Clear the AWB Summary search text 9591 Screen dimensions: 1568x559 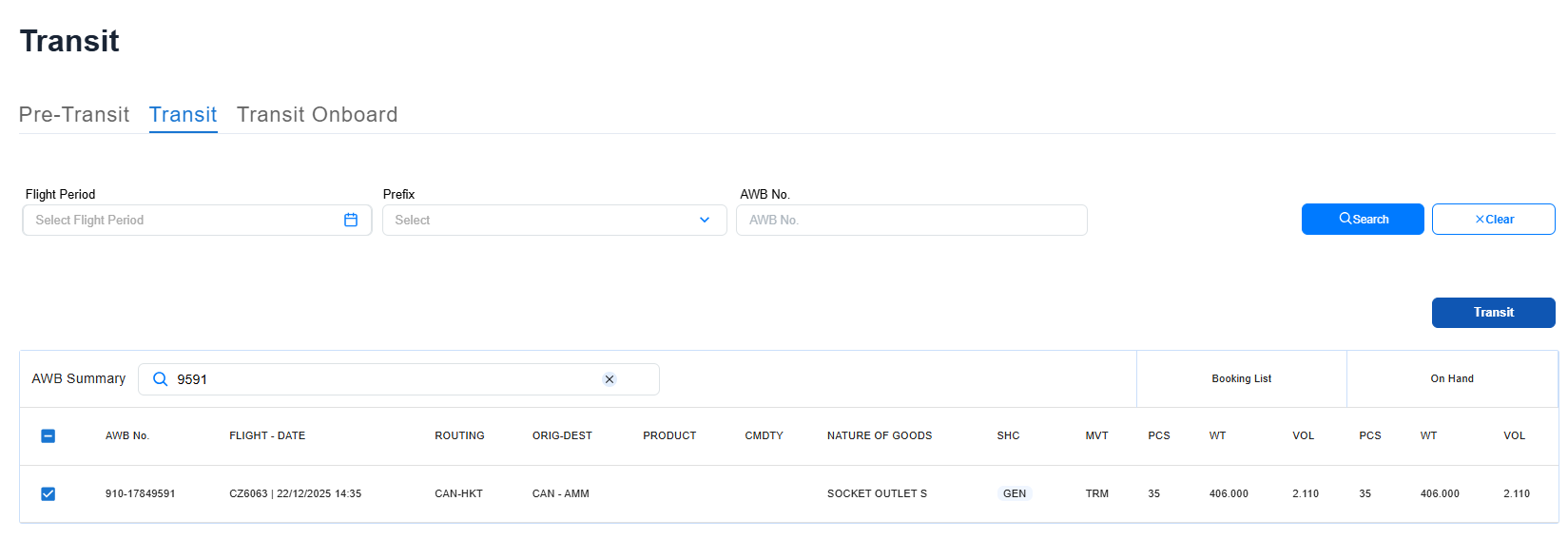click(x=610, y=379)
